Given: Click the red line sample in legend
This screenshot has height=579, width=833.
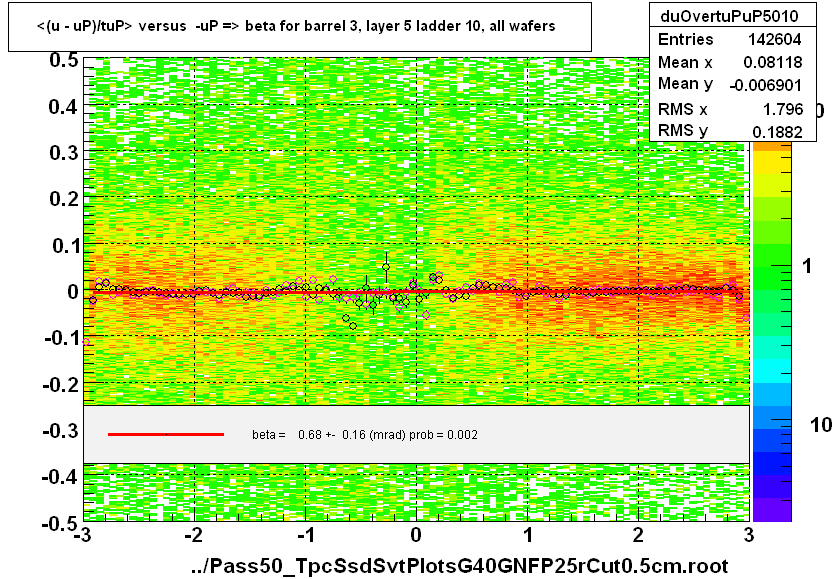Looking at the screenshot, I should tap(166, 435).
